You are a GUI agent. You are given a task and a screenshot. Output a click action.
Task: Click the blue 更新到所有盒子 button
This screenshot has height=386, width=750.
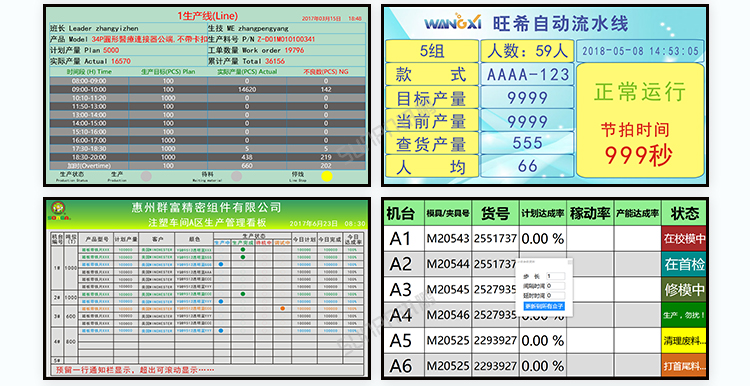(544, 306)
